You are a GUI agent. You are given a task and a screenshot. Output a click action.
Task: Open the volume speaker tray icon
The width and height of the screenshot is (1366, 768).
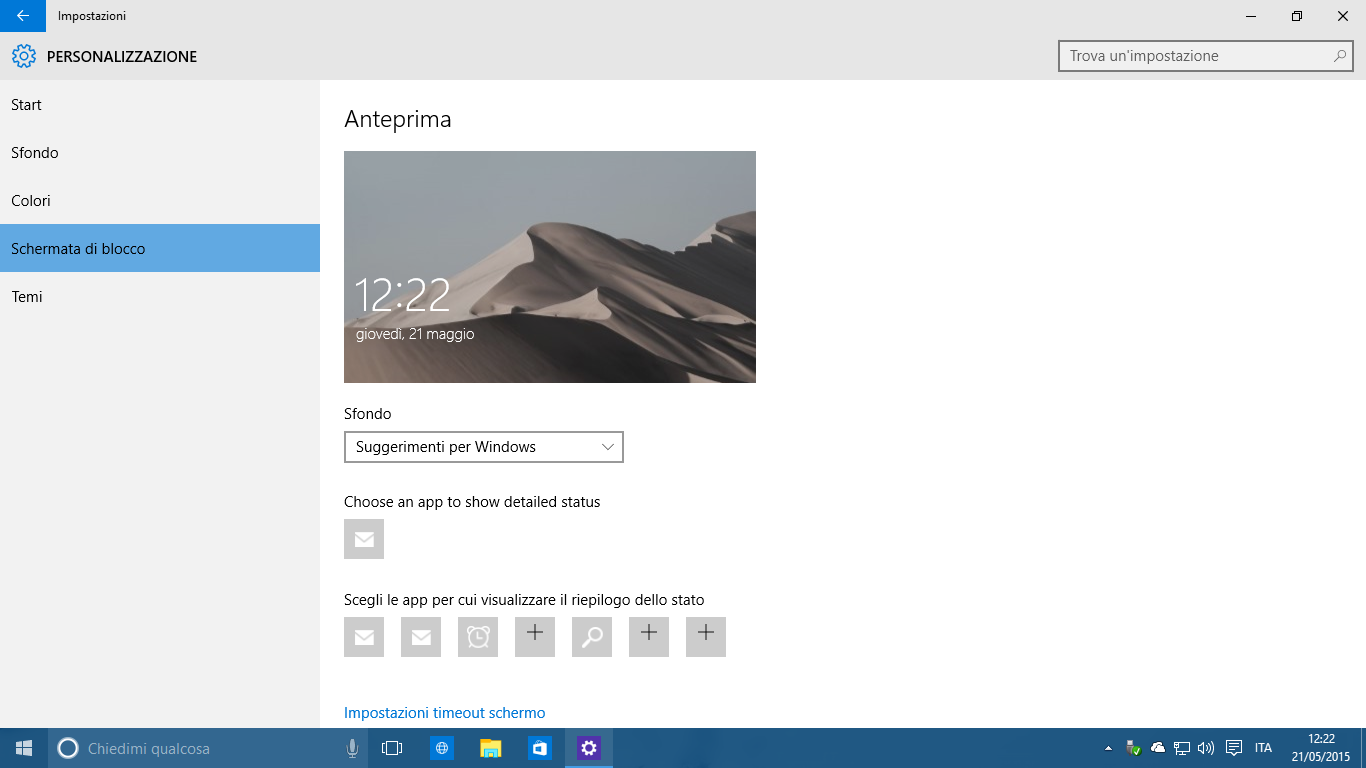tap(1206, 748)
